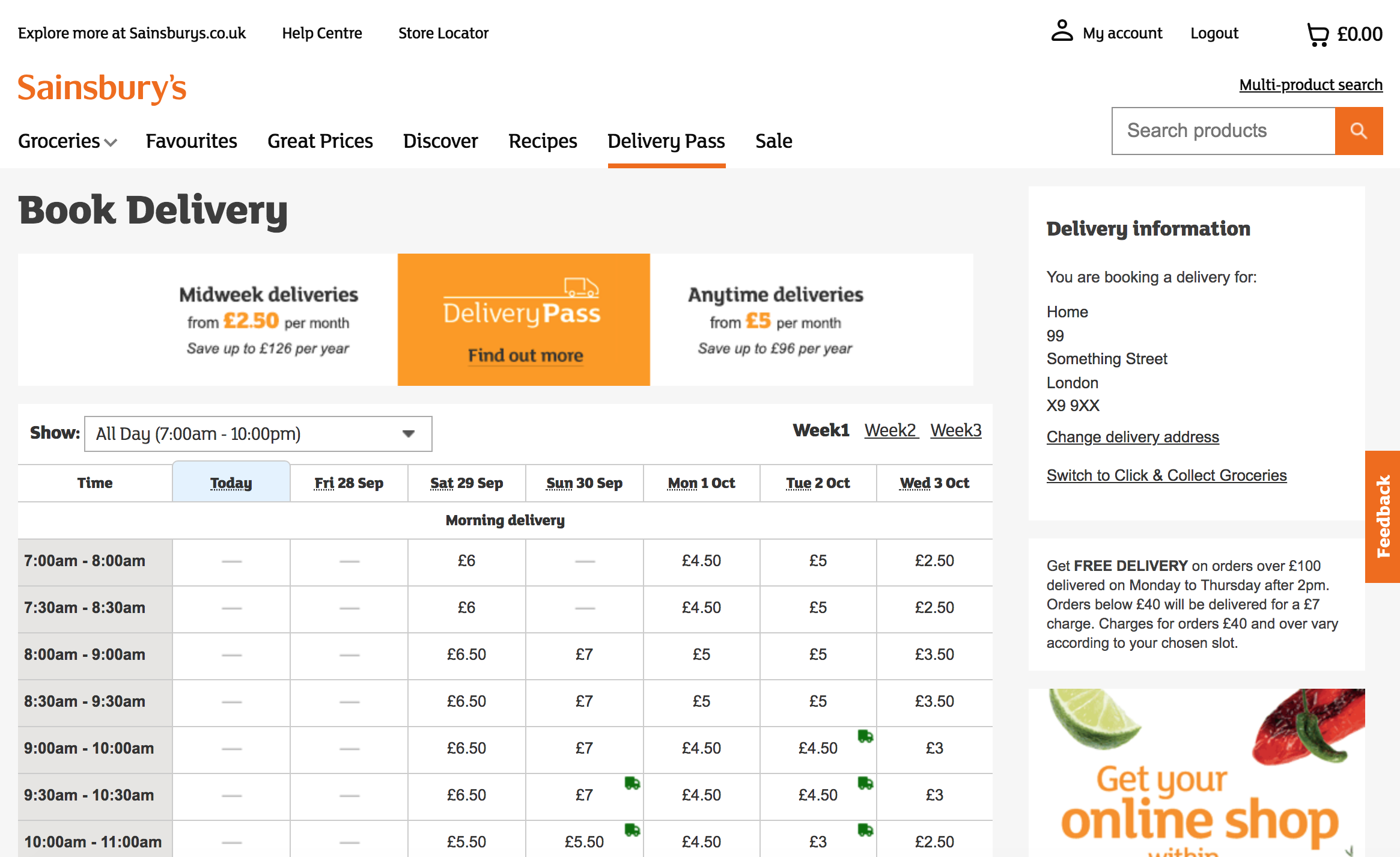1400x857 pixels.
Task: Click Find out more on Delivery Pass
Action: [526, 356]
